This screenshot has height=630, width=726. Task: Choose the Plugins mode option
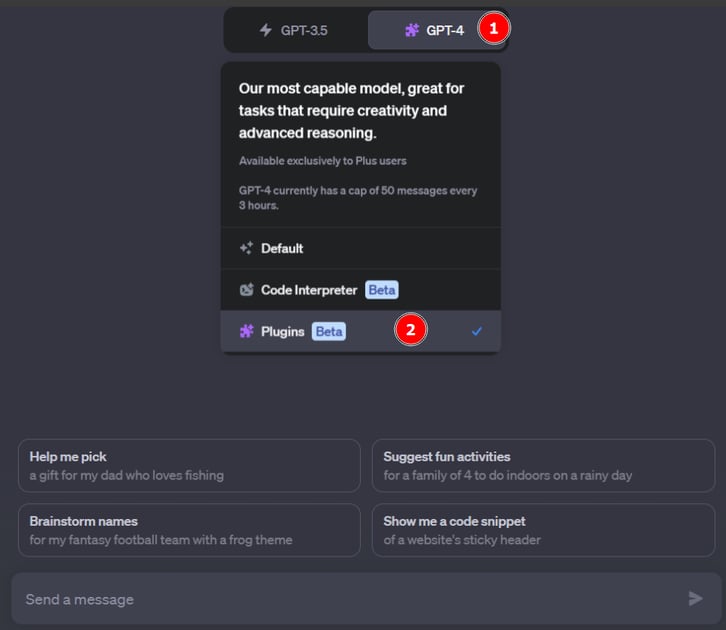[x=361, y=331]
